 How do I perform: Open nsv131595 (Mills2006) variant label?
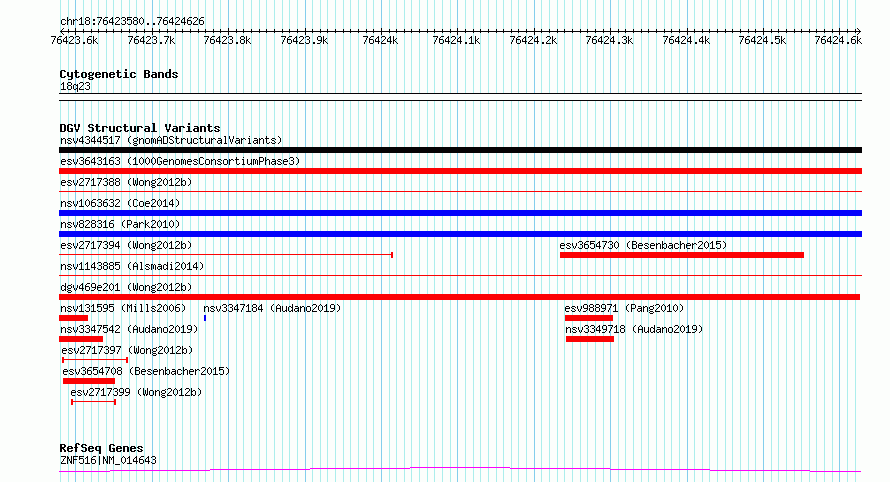click(123, 308)
